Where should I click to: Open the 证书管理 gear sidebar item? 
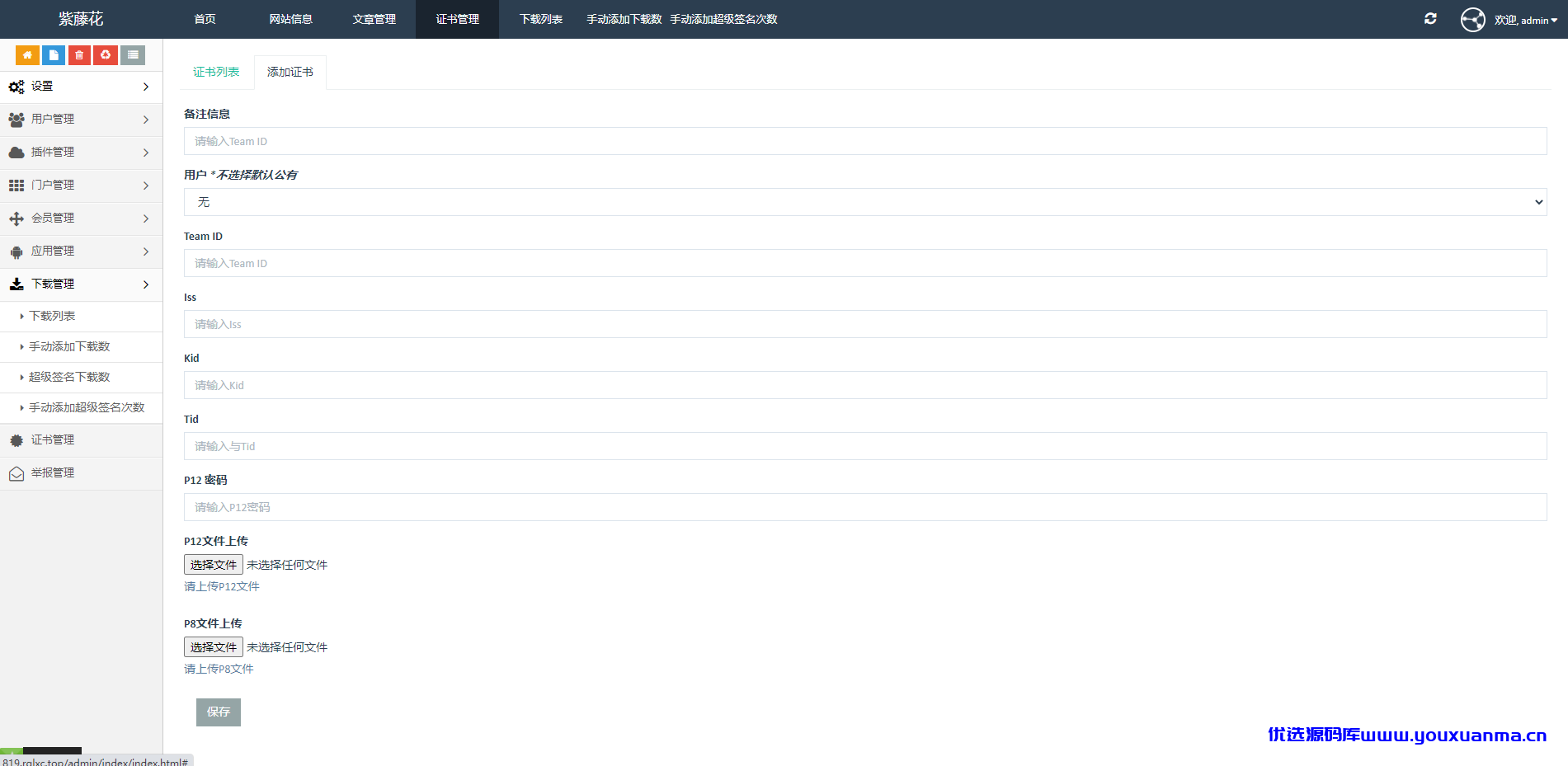point(81,440)
